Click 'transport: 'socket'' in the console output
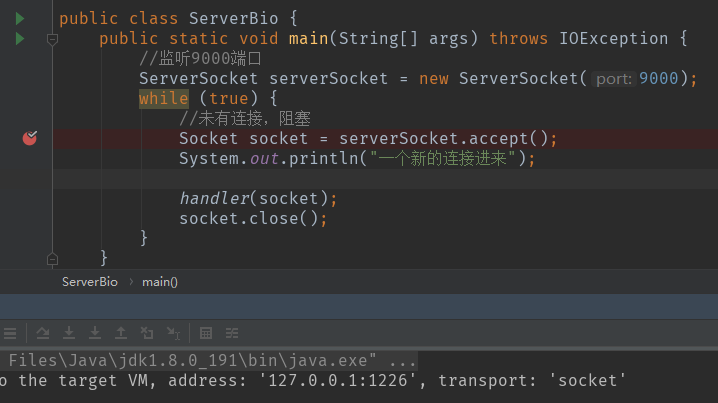Viewport: 718px width, 403px height. click(x=532, y=381)
